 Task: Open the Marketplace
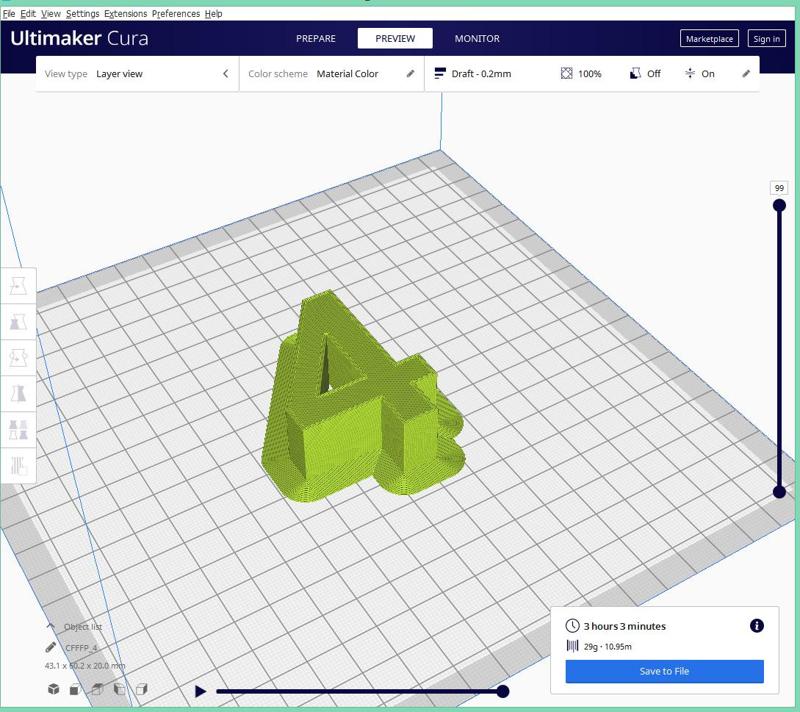tap(709, 39)
